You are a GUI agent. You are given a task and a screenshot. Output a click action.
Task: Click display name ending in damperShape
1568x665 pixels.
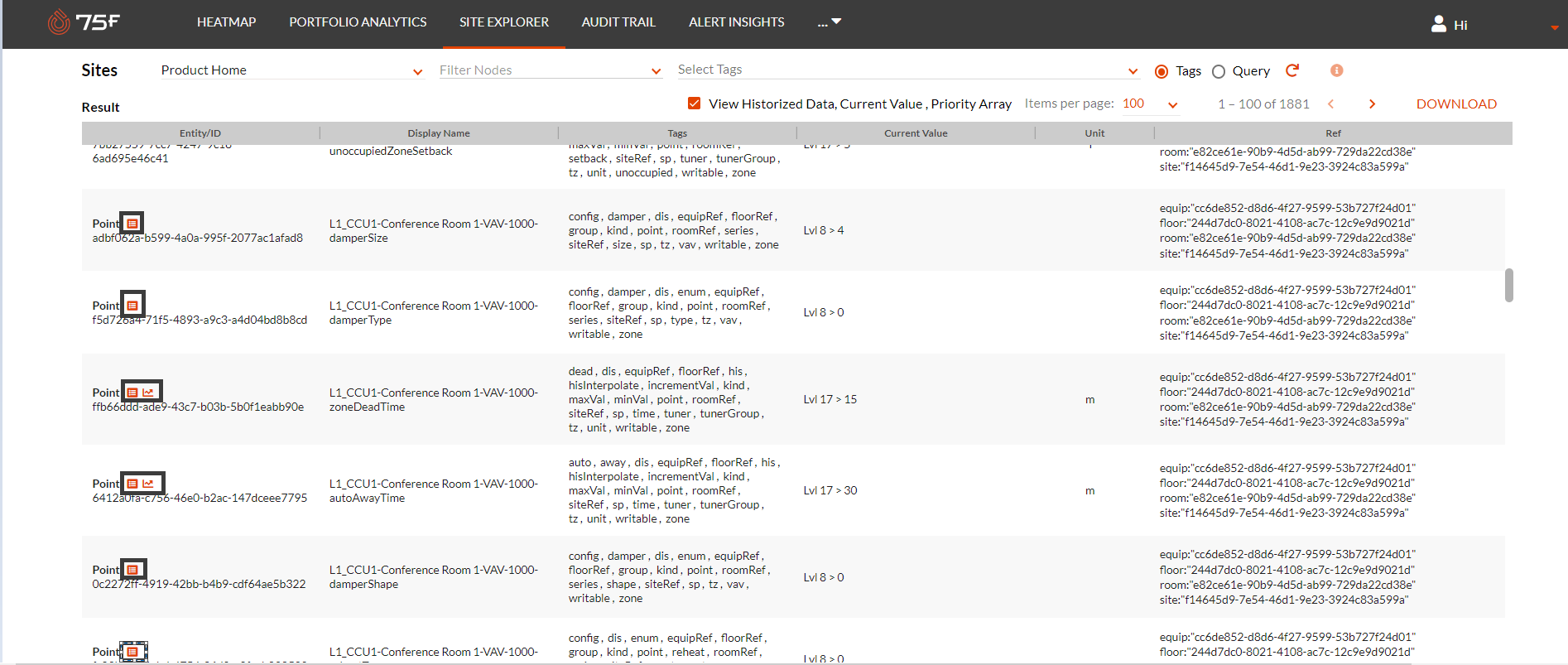[x=434, y=577]
